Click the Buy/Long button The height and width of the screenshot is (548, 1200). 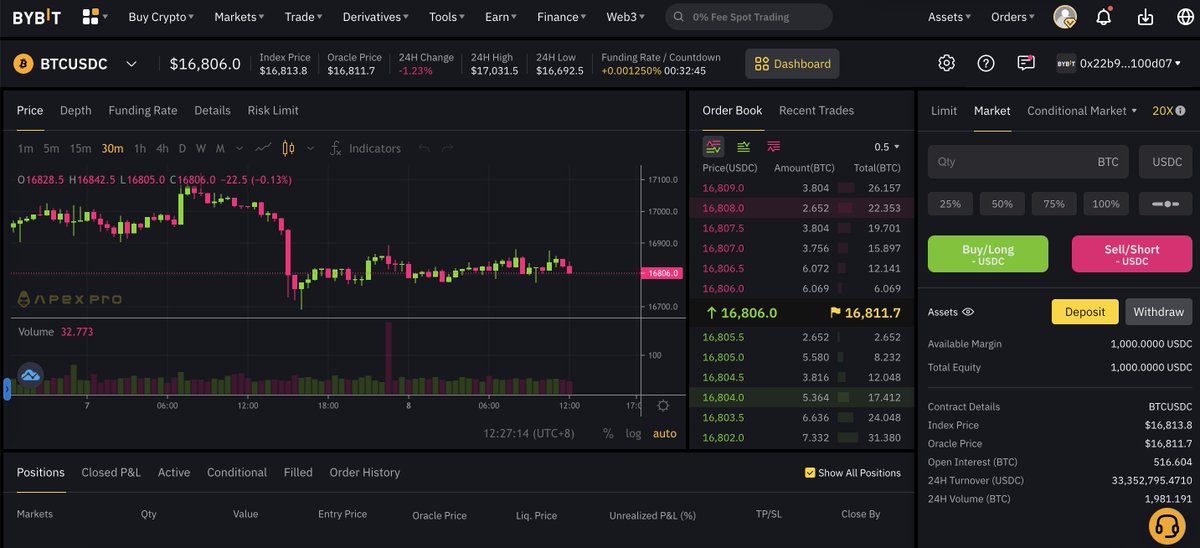coord(988,254)
